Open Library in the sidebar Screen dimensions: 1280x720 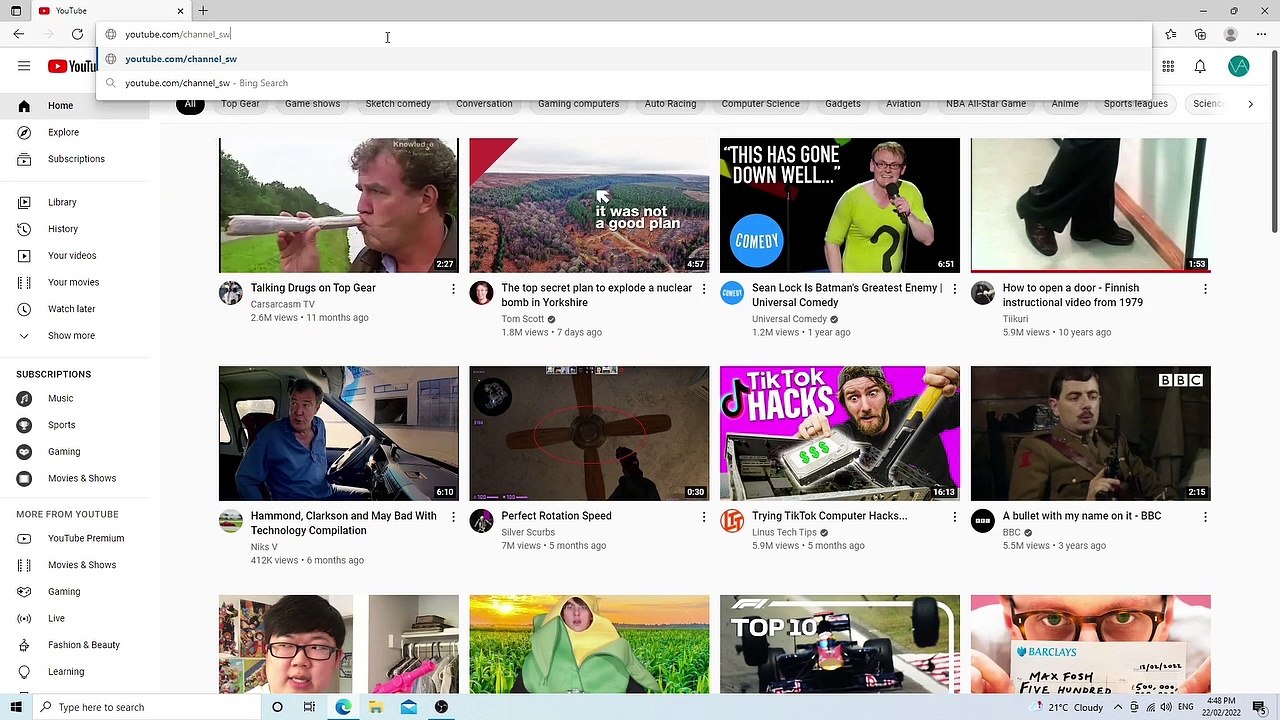tap(75, 202)
